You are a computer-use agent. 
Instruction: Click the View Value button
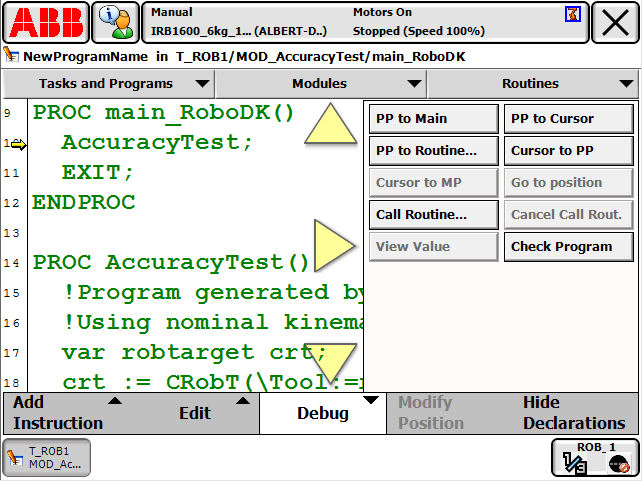[434, 247]
